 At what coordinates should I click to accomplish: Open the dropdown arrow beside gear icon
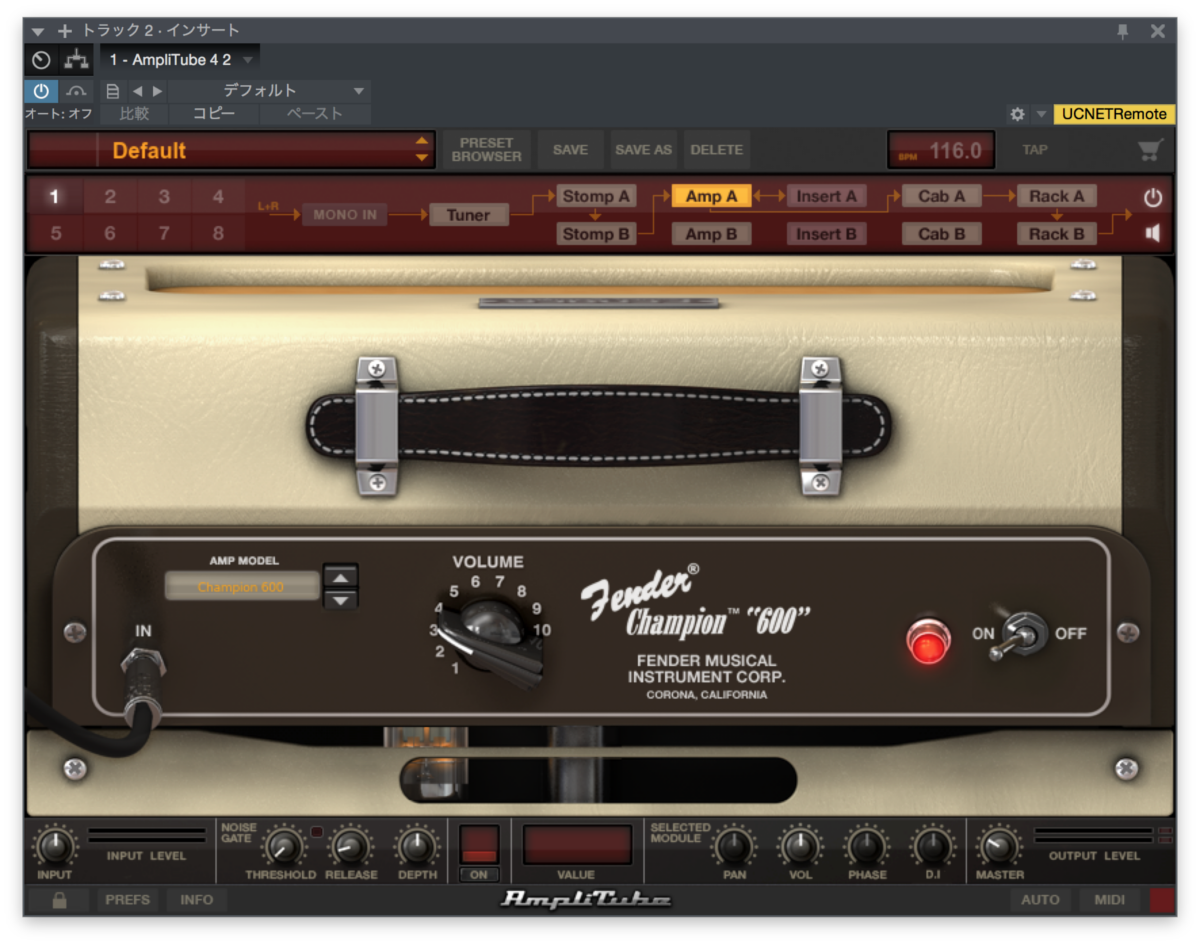click(1041, 114)
